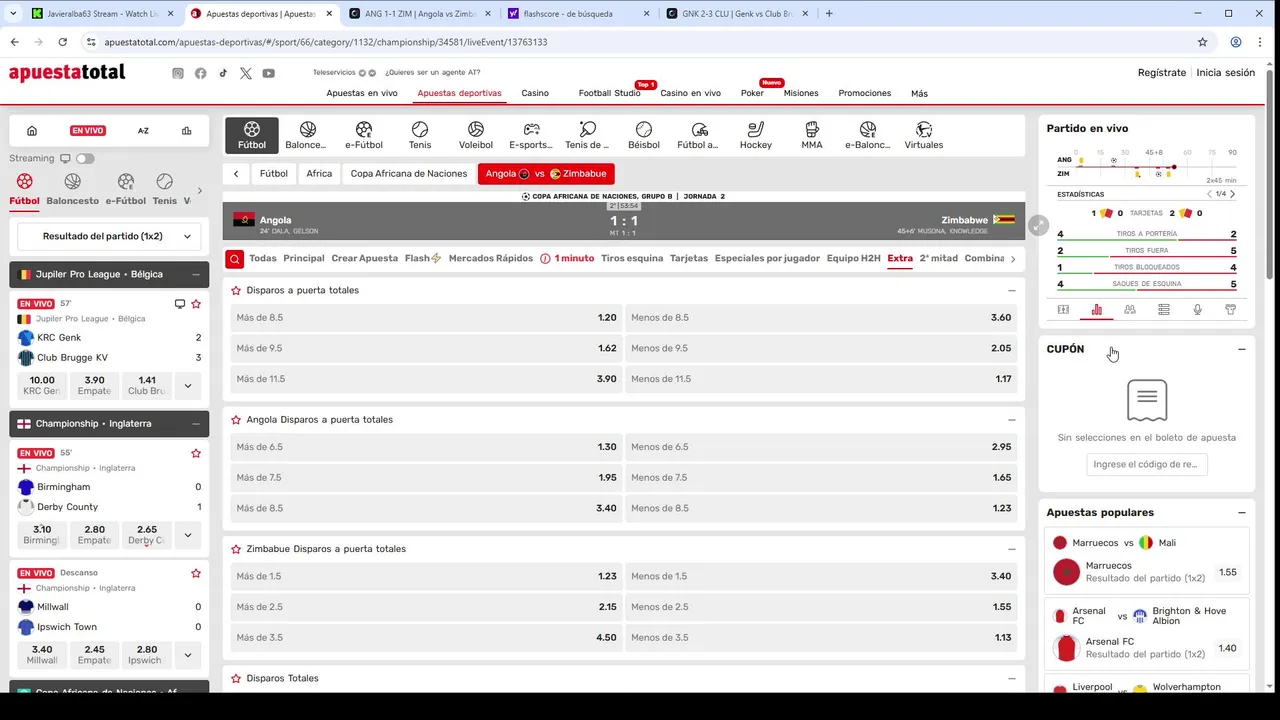The image size is (1280, 720).
Task: Open the TikTok social icon in header
Action: [223, 73]
